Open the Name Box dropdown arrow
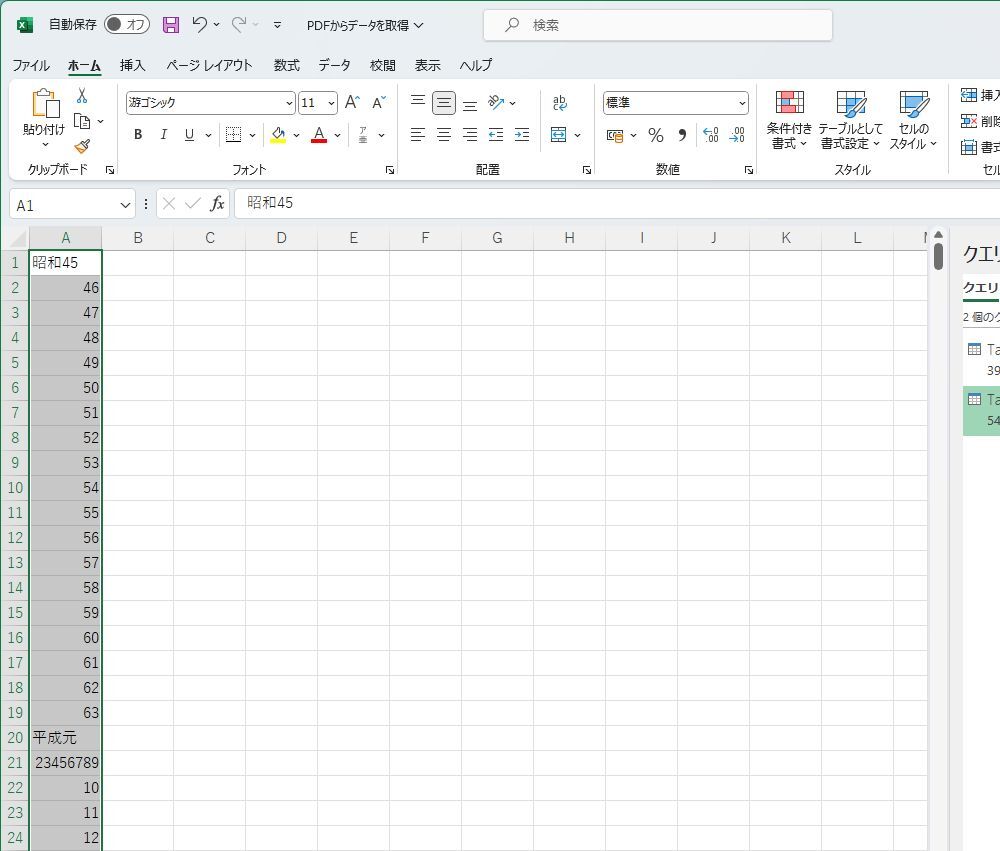 click(125, 204)
